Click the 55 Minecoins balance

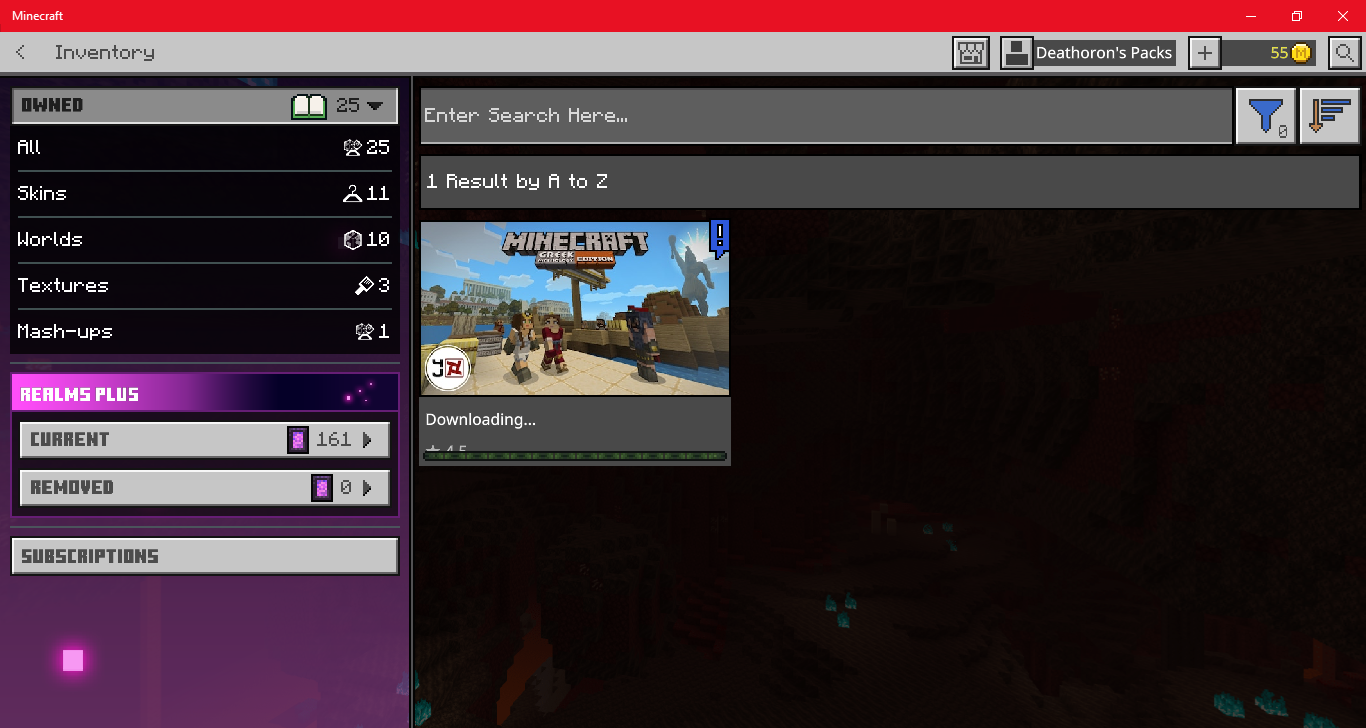point(1270,53)
